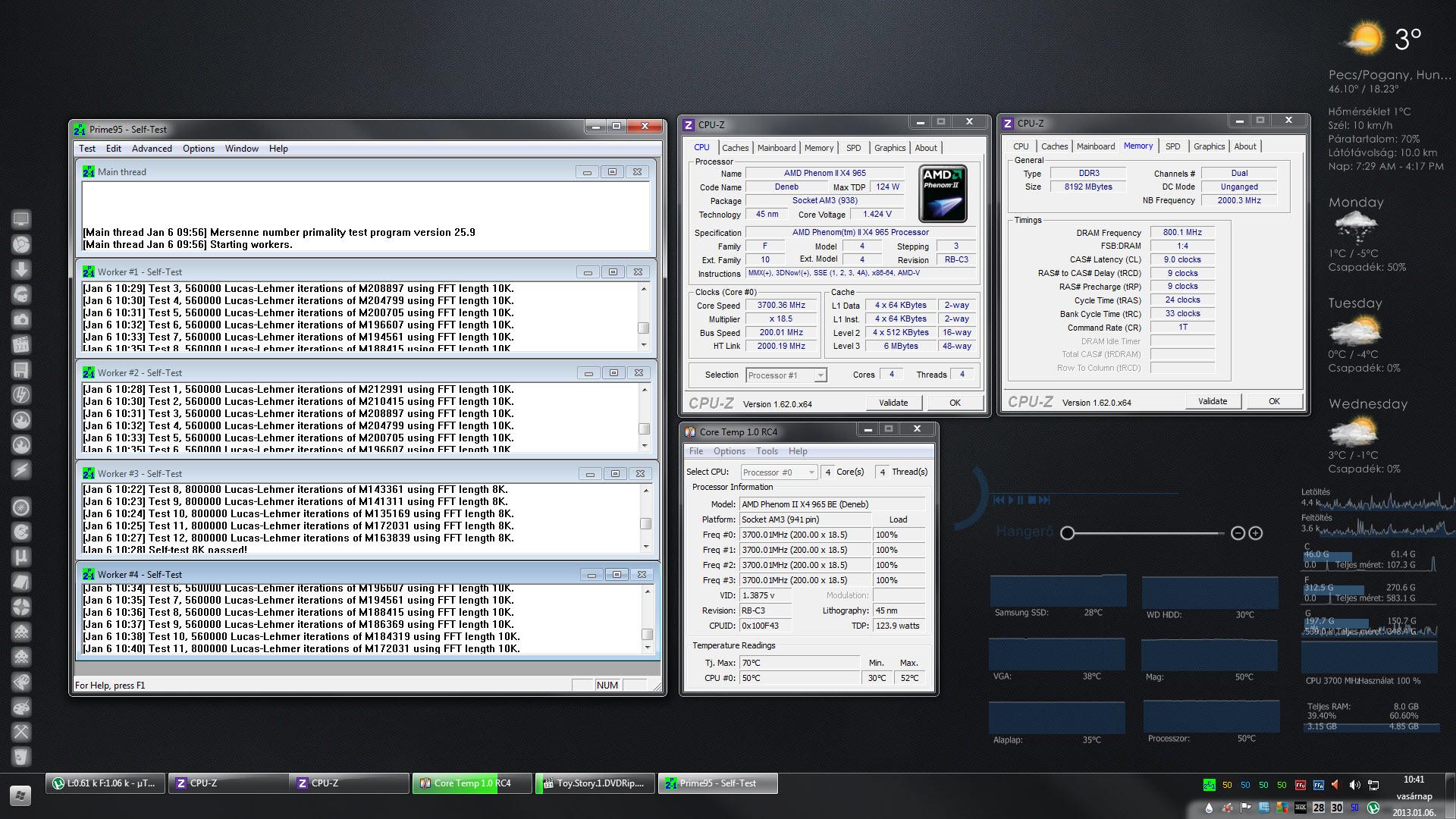The image size is (1456, 819).
Task: Open the compass icon in the dock
Action: (x=21, y=507)
